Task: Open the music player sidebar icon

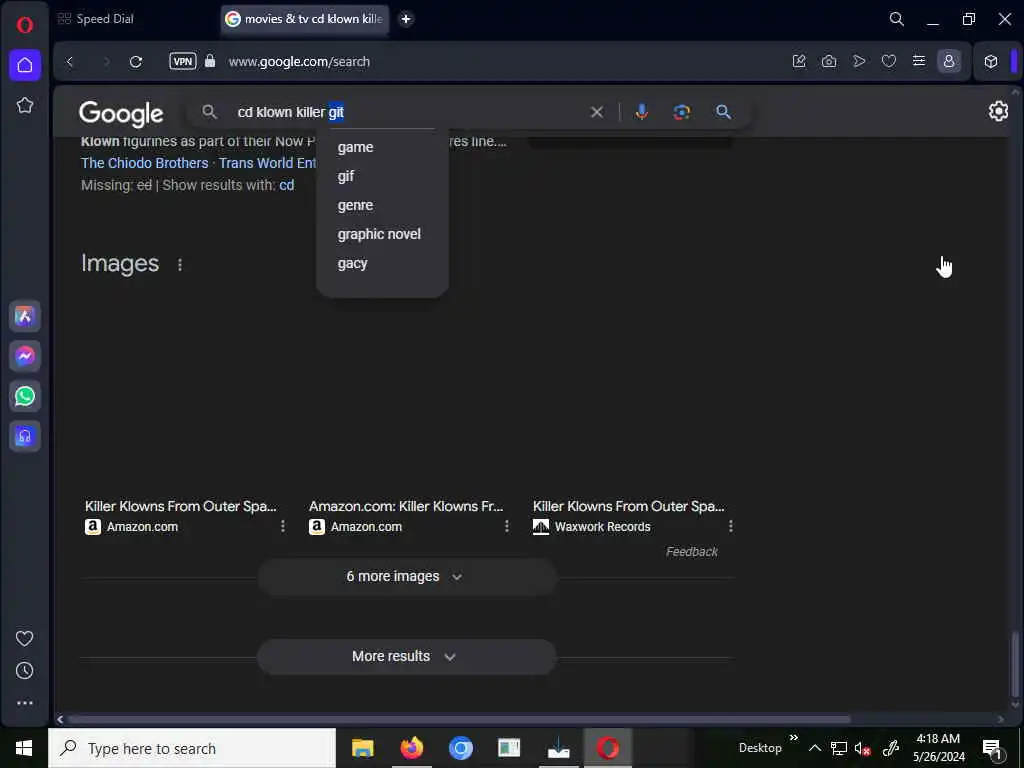Action: click(25, 436)
